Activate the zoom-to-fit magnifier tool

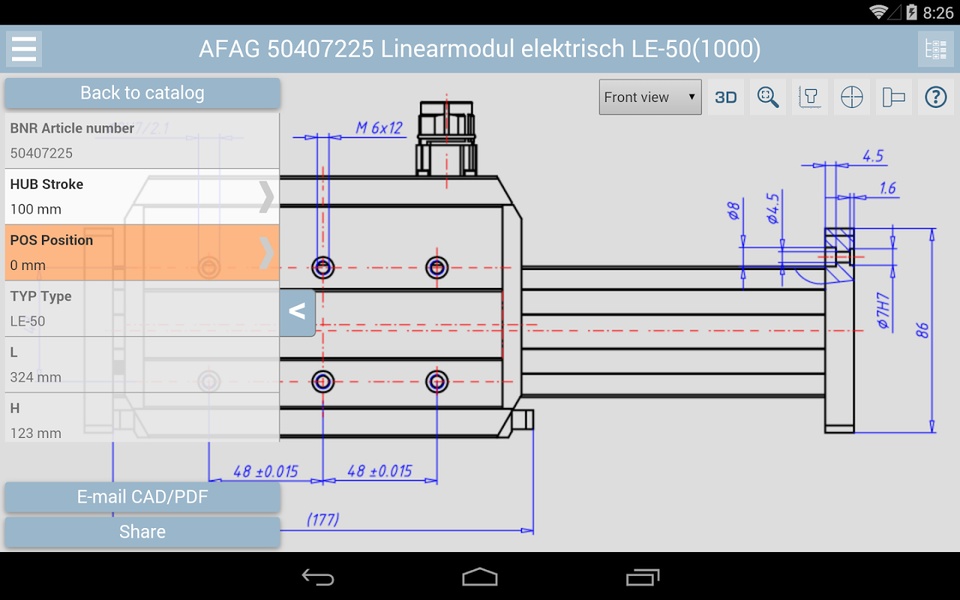(768, 97)
